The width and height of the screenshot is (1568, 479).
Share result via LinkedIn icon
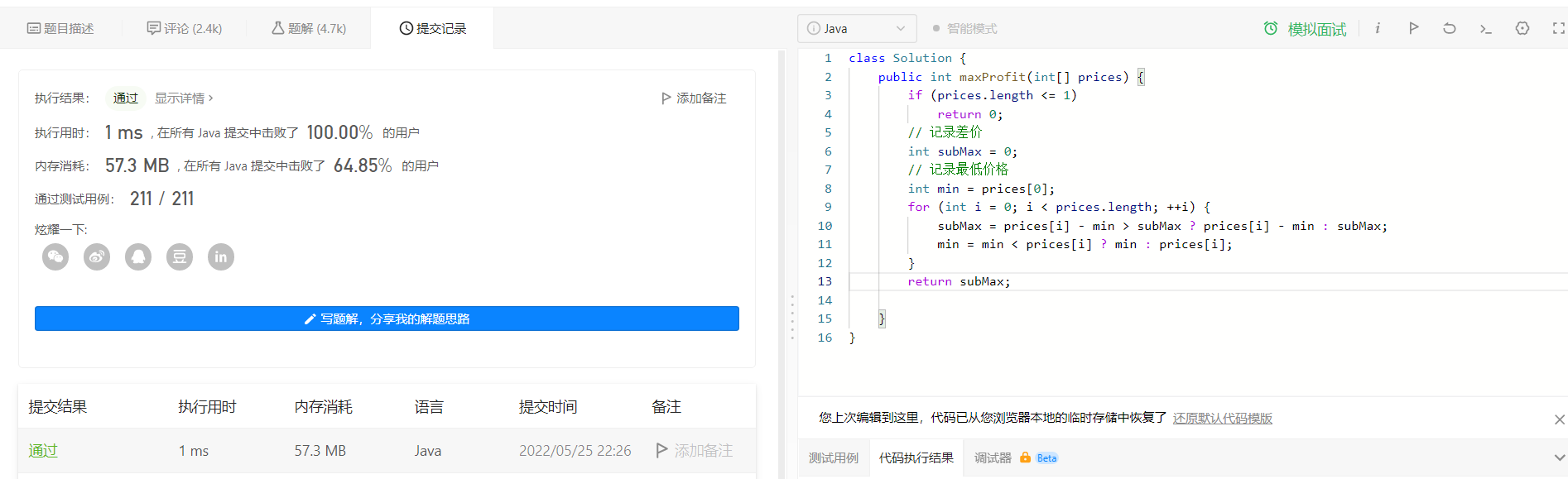pos(221,256)
